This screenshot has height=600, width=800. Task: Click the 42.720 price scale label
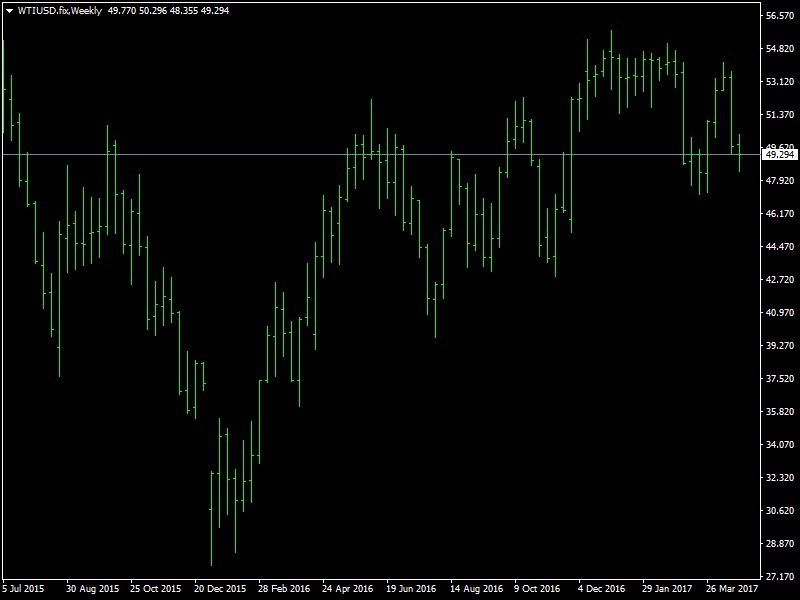coord(780,280)
